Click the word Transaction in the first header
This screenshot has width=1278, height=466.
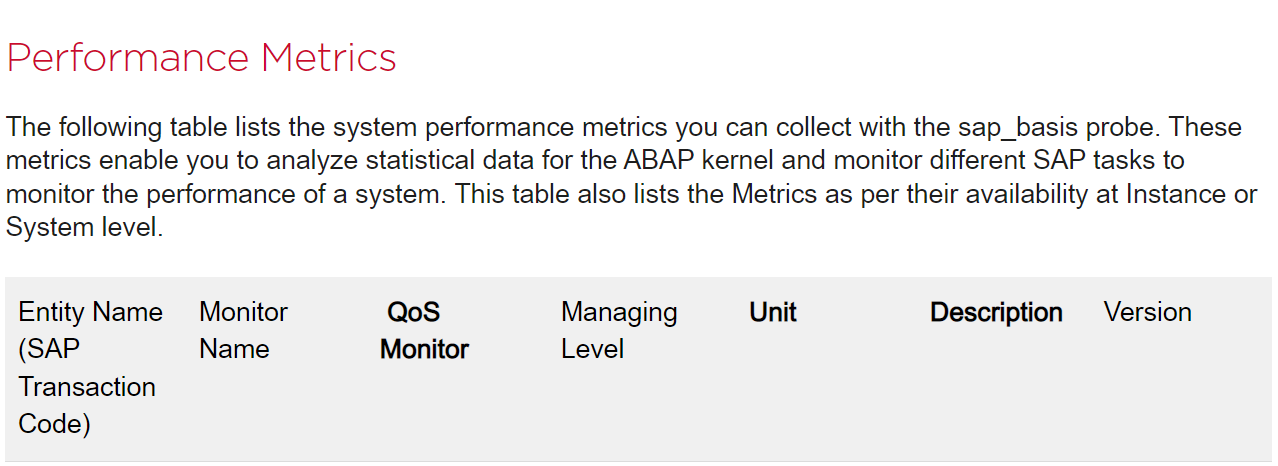pos(87,387)
